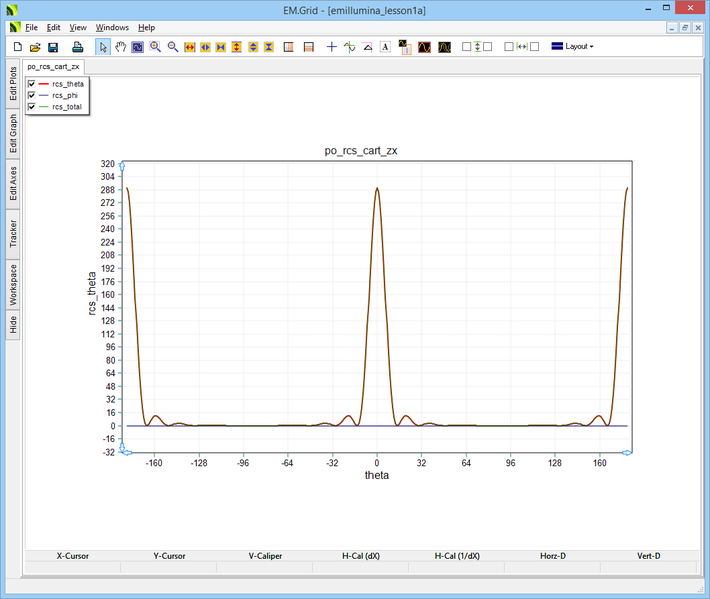Select the po_rcs_cart_zx tab
The image size is (710, 599).
(54, 66)
